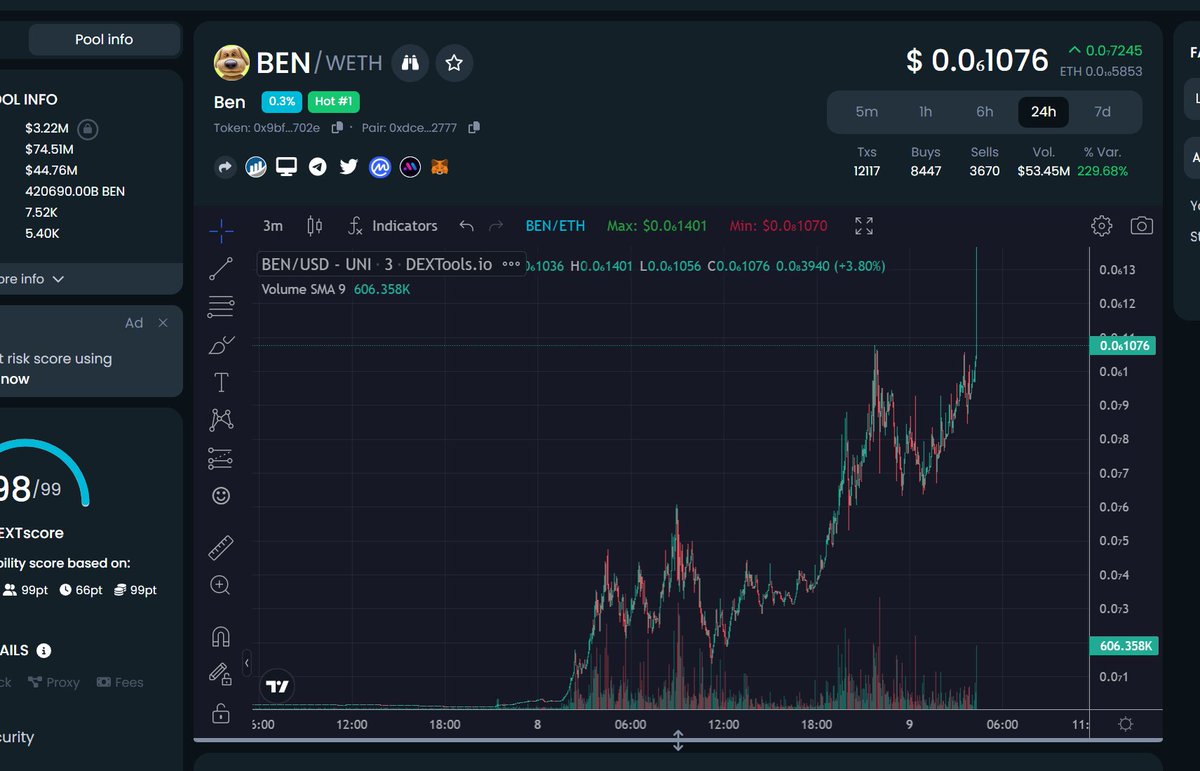1200x771 pixels.
Task: Enter fullscreen chart mode
Action: 864,226
